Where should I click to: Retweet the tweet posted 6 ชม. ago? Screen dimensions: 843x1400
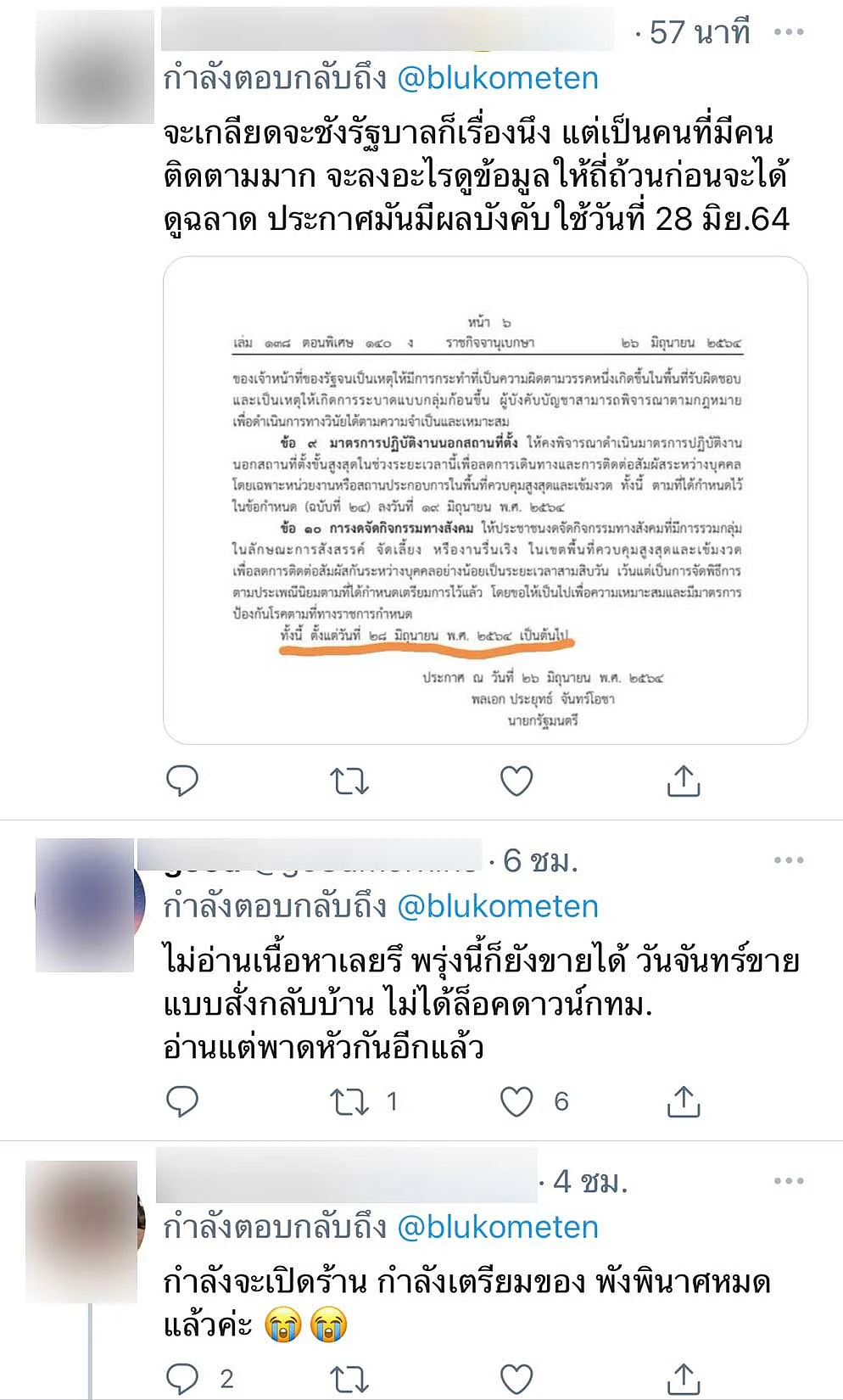pos(349,1100)
